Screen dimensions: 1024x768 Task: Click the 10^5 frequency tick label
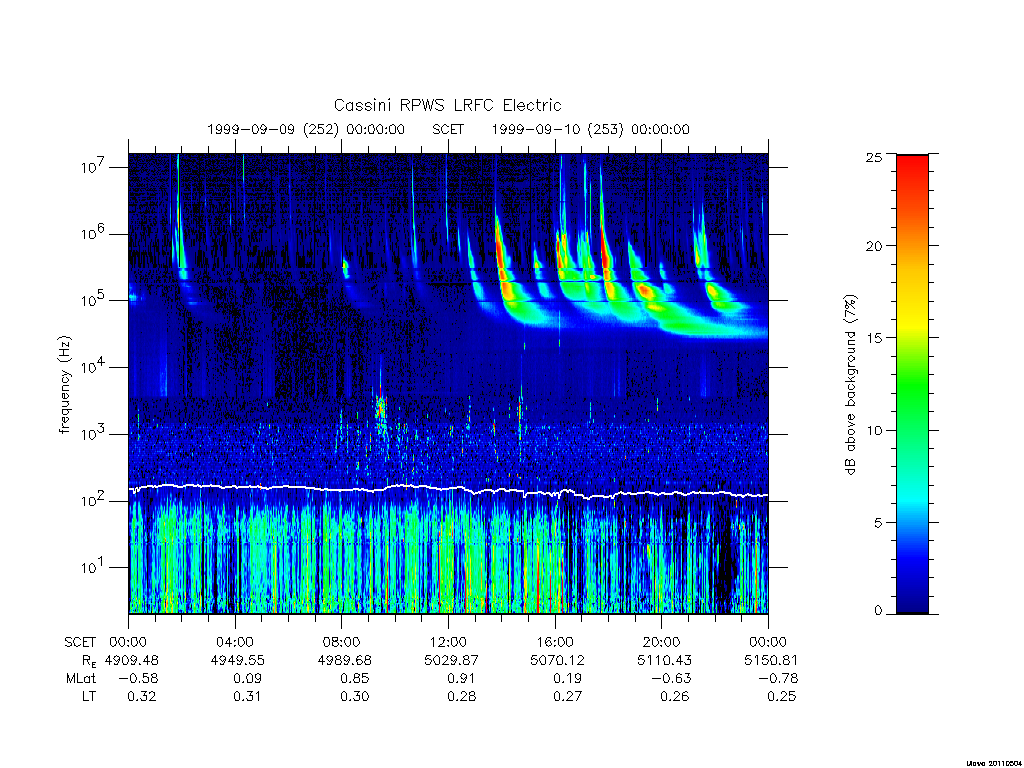click(x=92, y=300)
